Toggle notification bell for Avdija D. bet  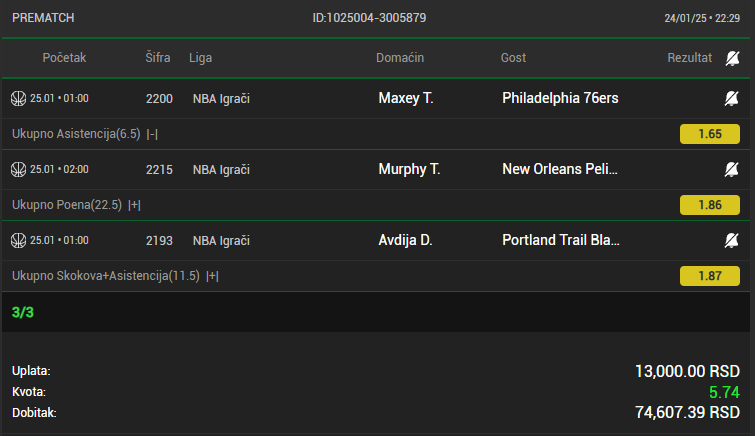coord(731,240)
